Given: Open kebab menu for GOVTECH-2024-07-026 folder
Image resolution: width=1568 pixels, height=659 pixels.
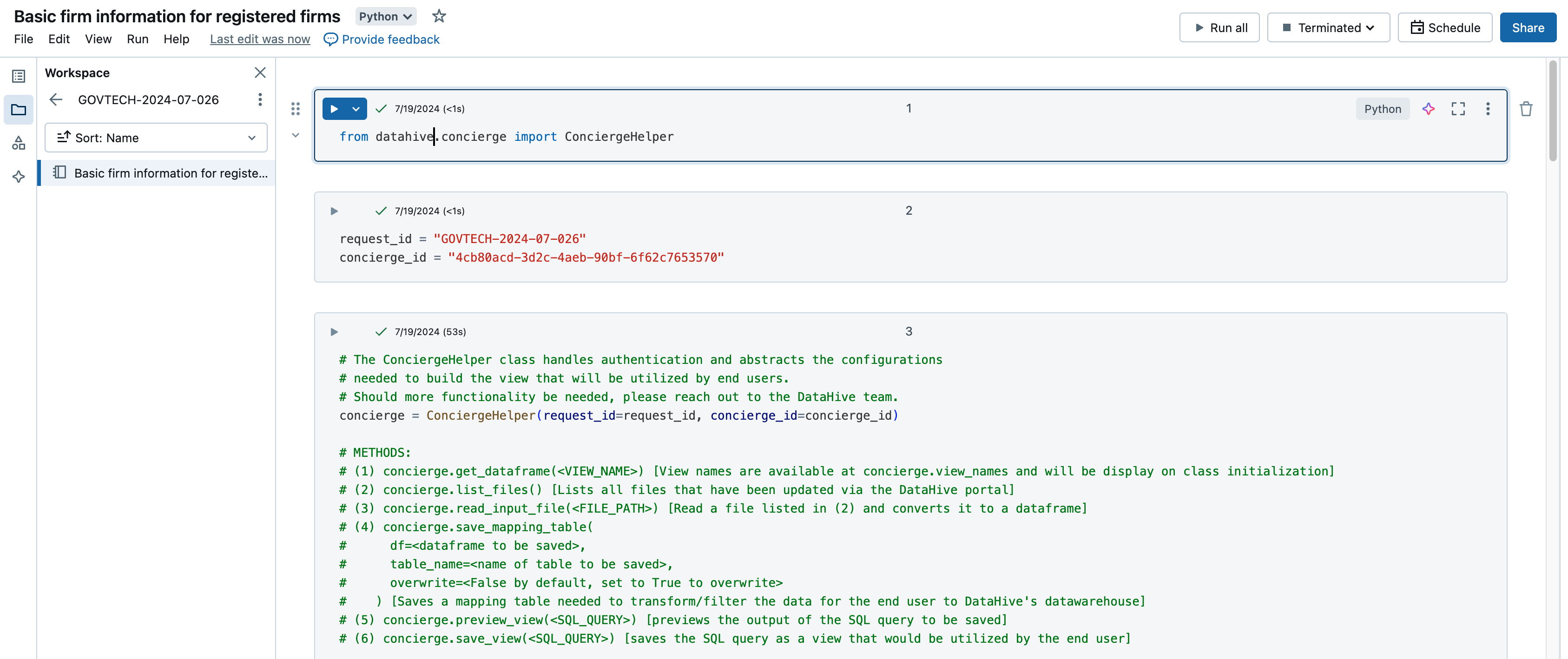Looking at the screenshot, I should pos(260,99).
